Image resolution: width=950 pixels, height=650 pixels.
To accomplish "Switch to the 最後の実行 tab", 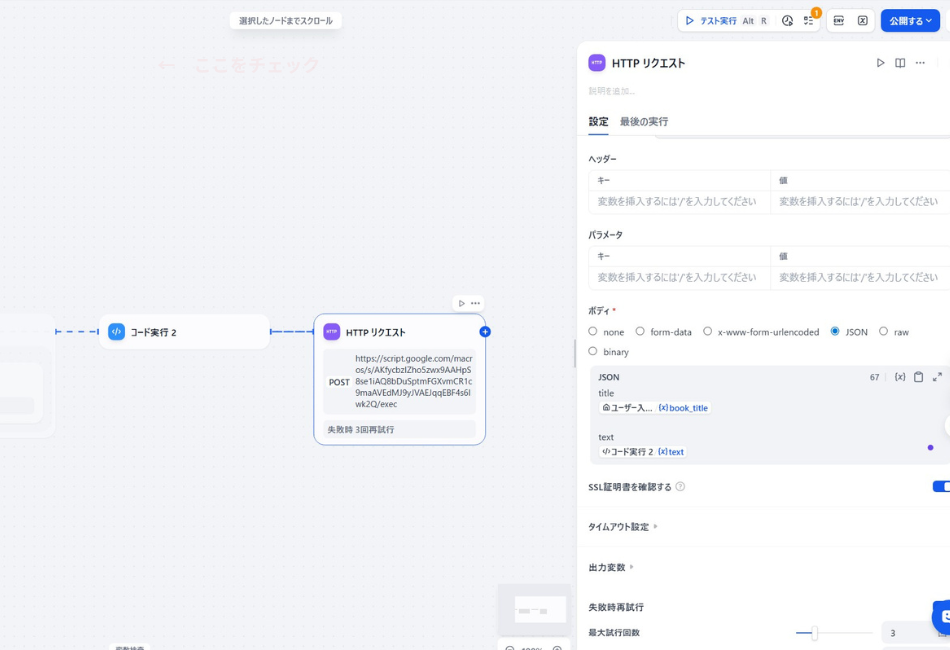I will point(644,122).
